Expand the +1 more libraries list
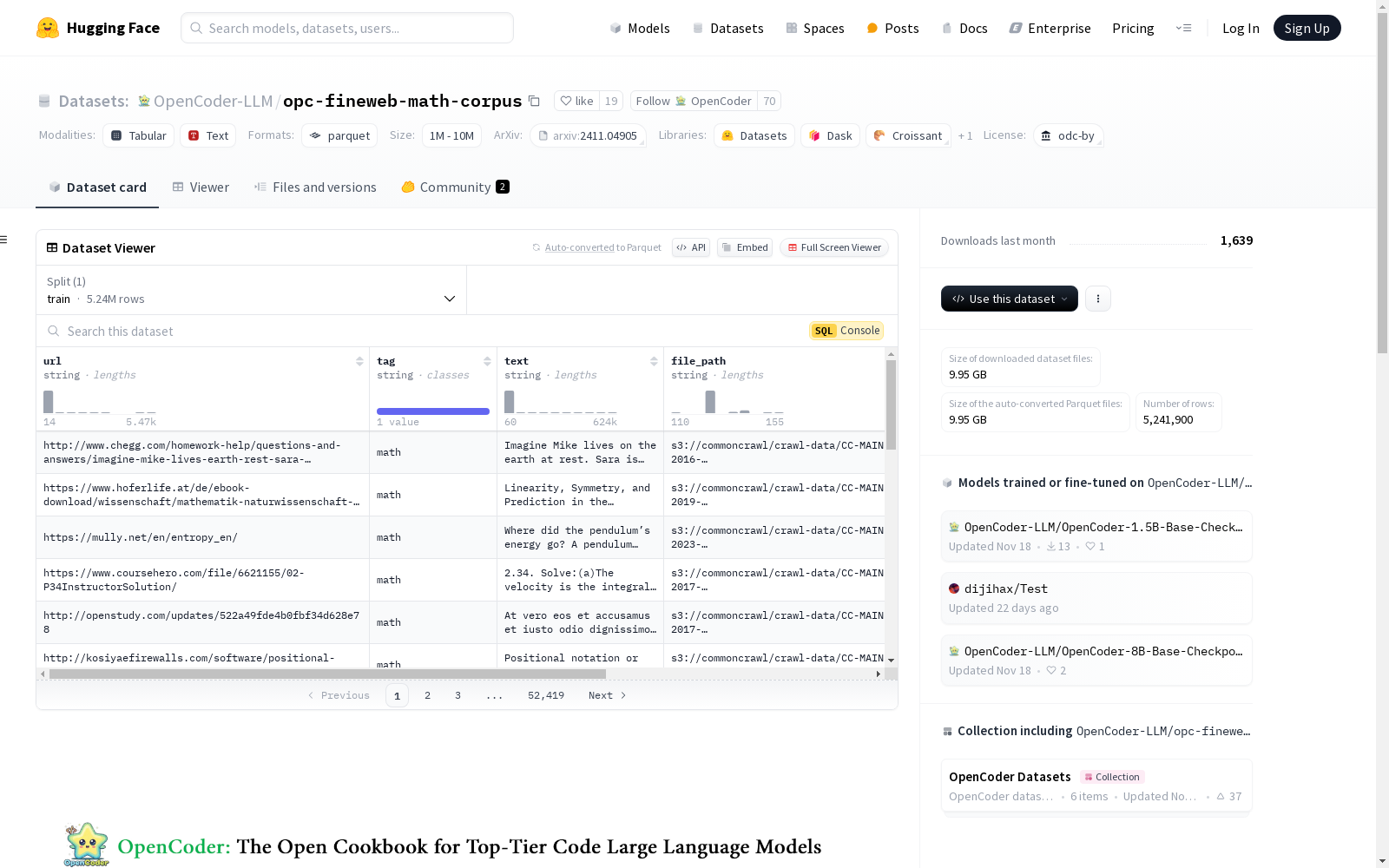This screenshot has width=1389, height=868. pyautogui.click(x=965, y=136)
